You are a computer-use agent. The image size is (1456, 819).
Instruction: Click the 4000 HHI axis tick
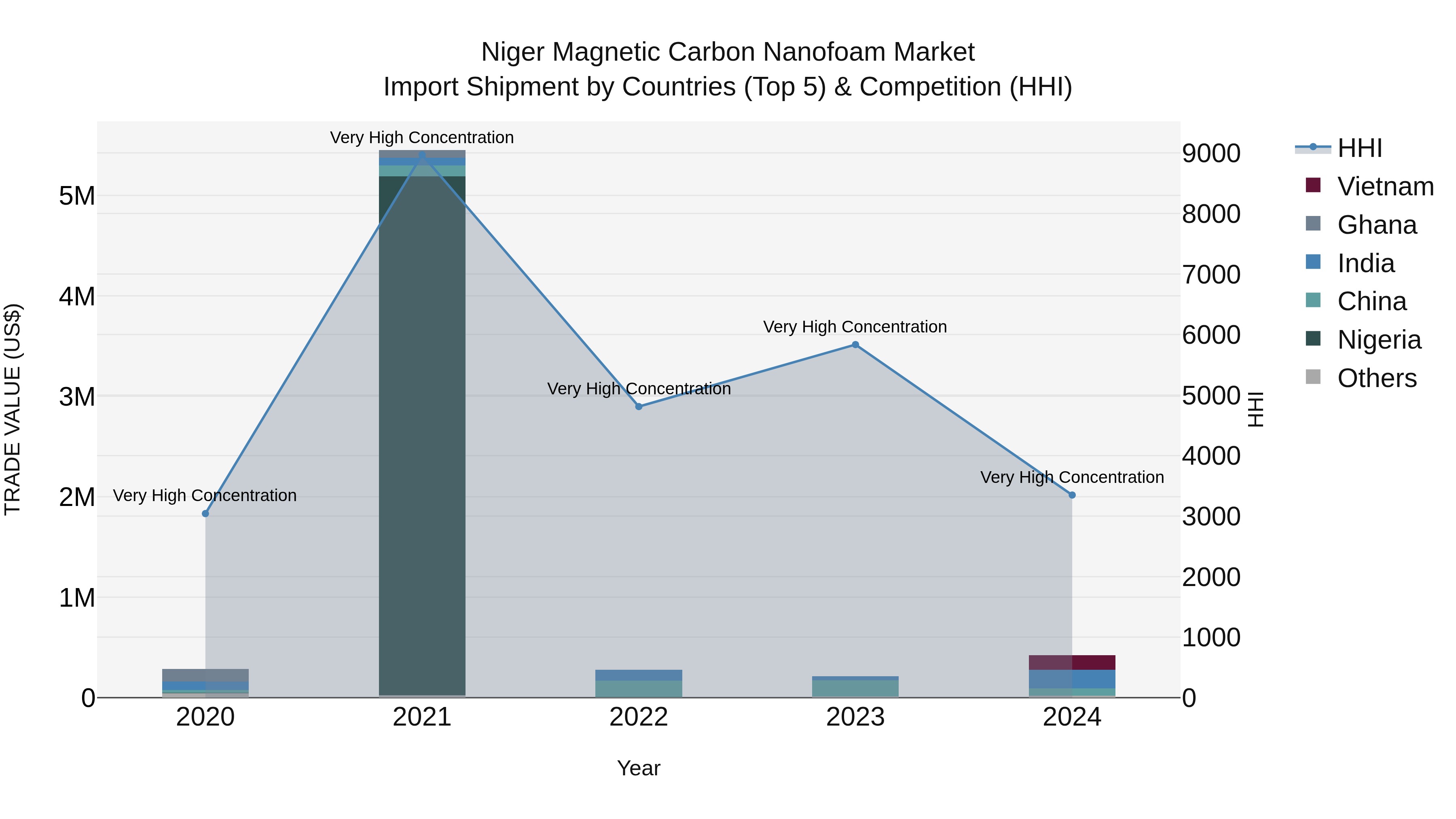1211,456
